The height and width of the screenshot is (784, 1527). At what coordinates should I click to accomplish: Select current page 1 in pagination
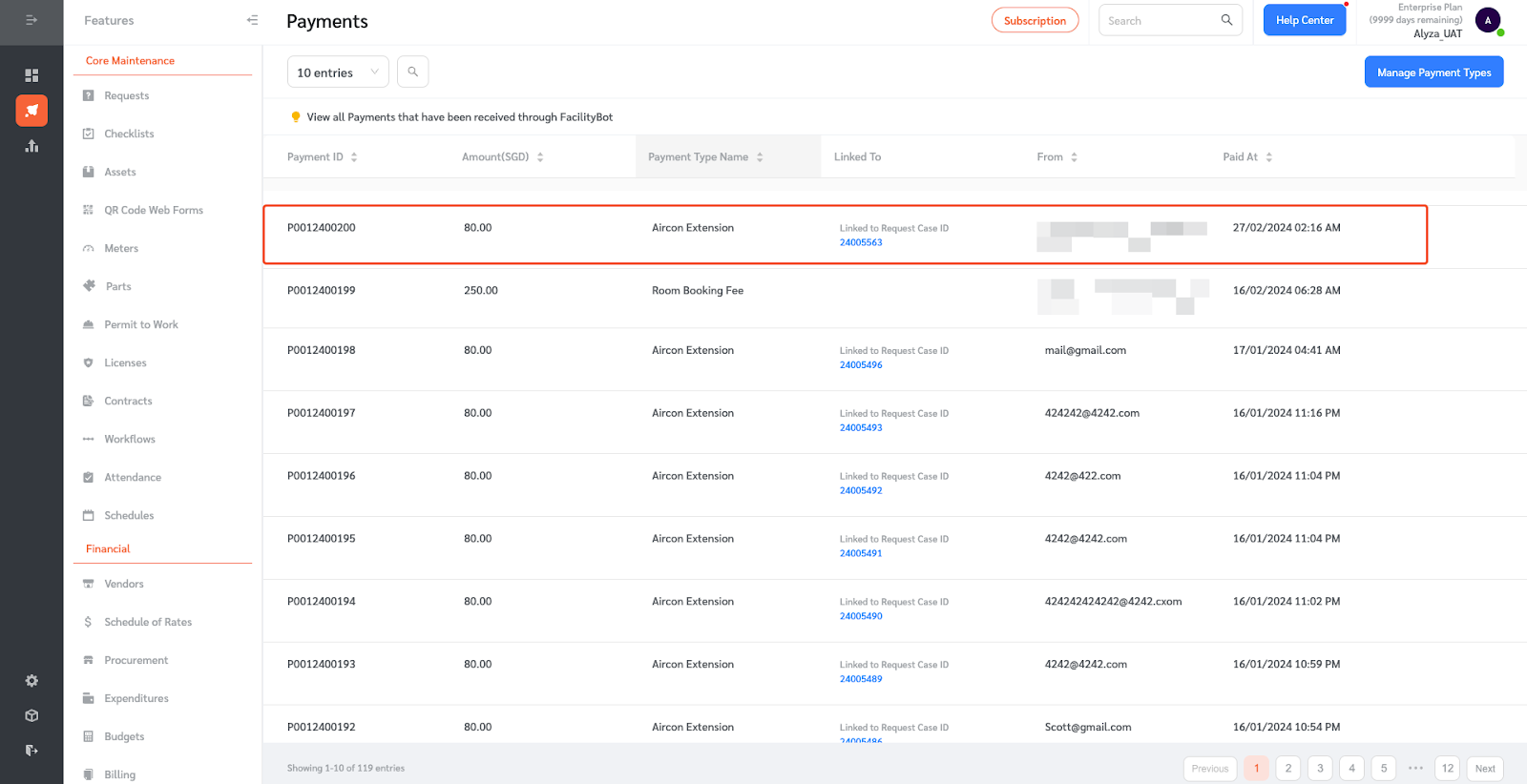point(1256,768)
